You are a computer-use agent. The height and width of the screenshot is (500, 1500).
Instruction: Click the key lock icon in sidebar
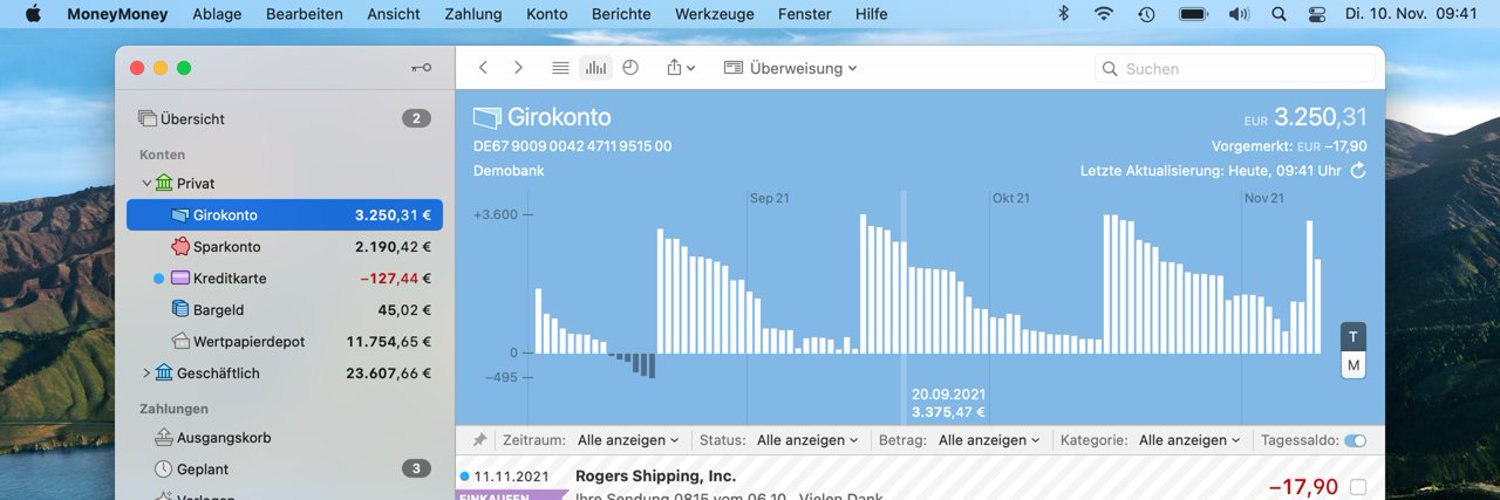click(421, 68)
